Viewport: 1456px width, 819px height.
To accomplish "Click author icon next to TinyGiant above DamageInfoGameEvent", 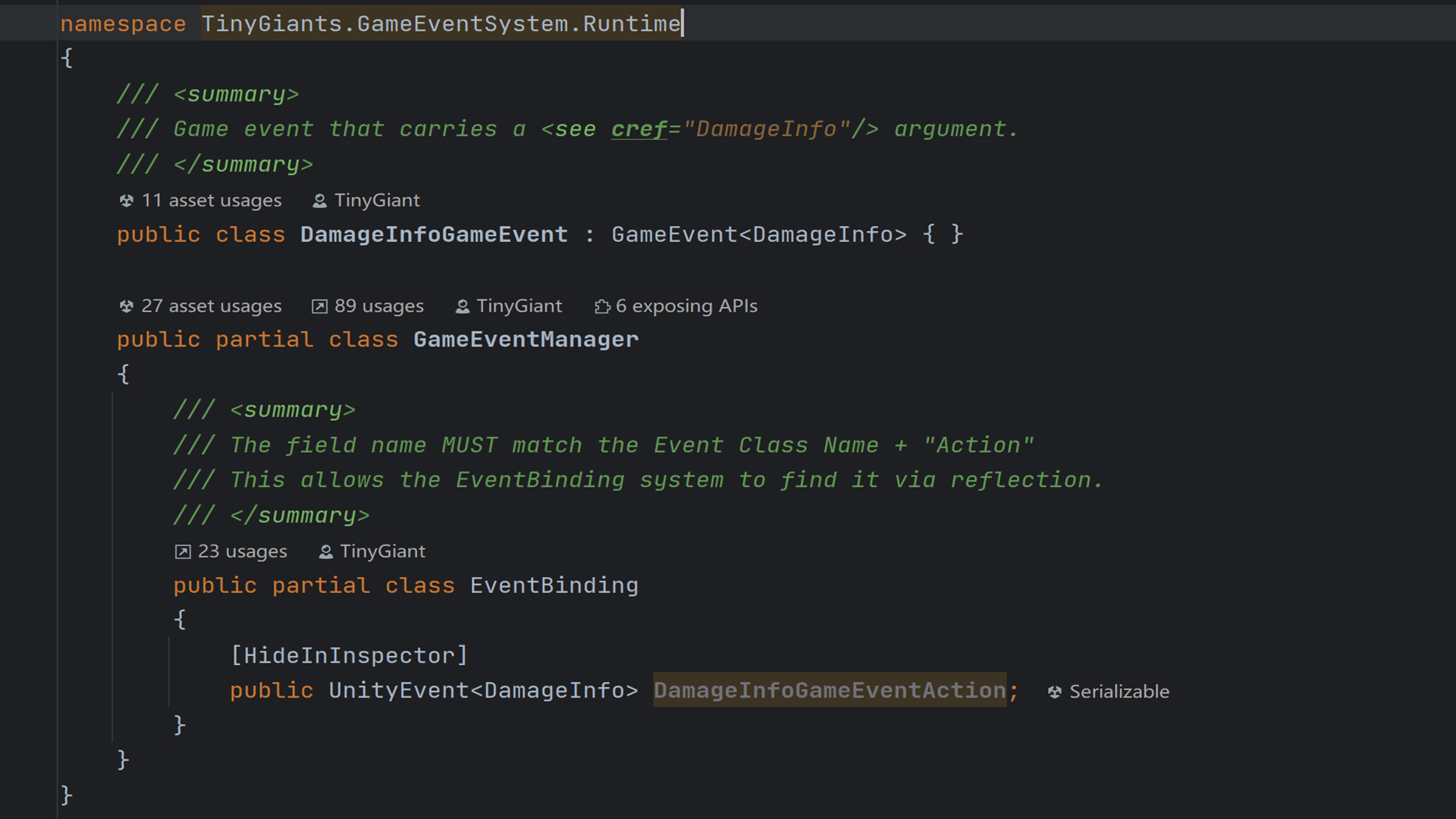I will 319,201.
